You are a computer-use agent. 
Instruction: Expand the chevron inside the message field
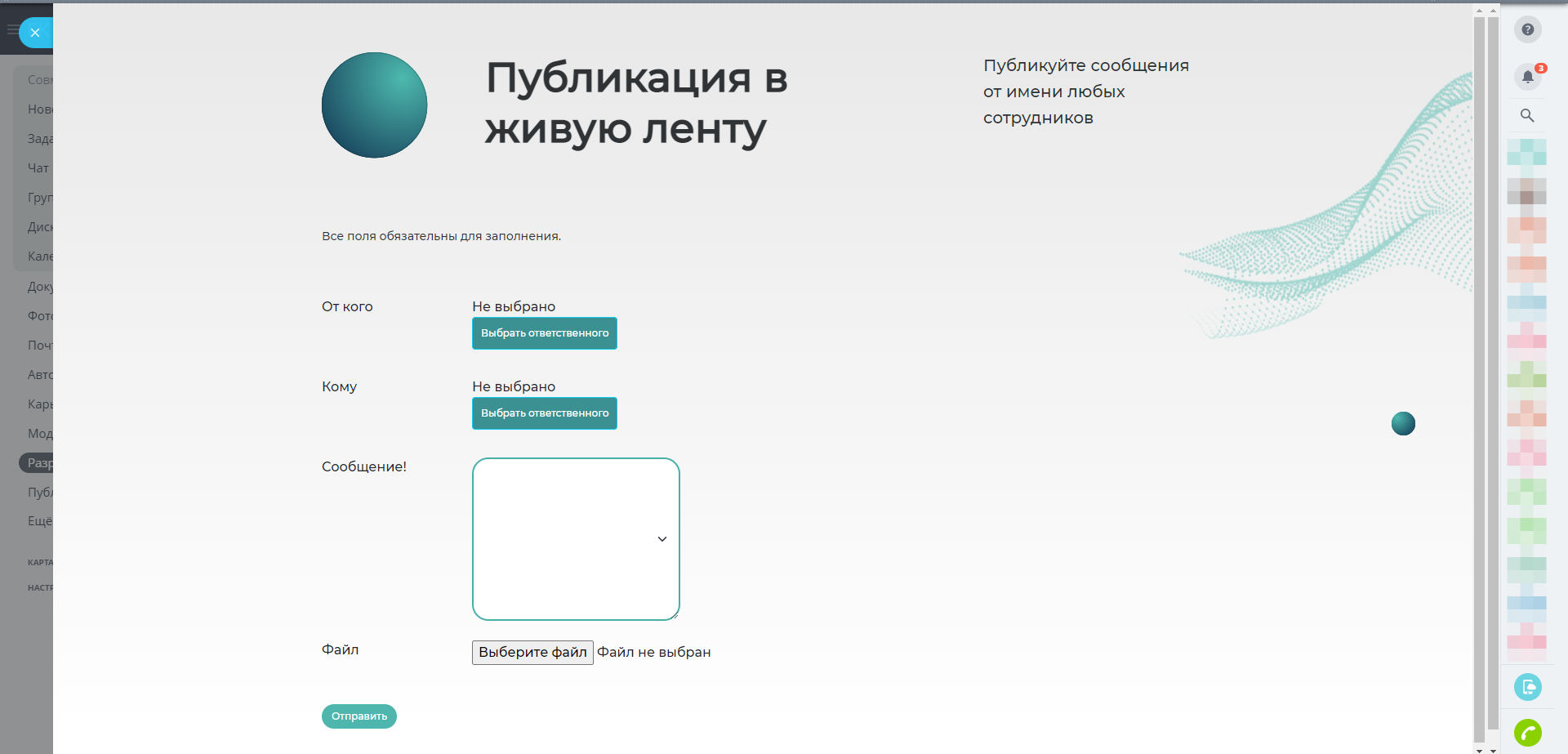click(662, 539)
